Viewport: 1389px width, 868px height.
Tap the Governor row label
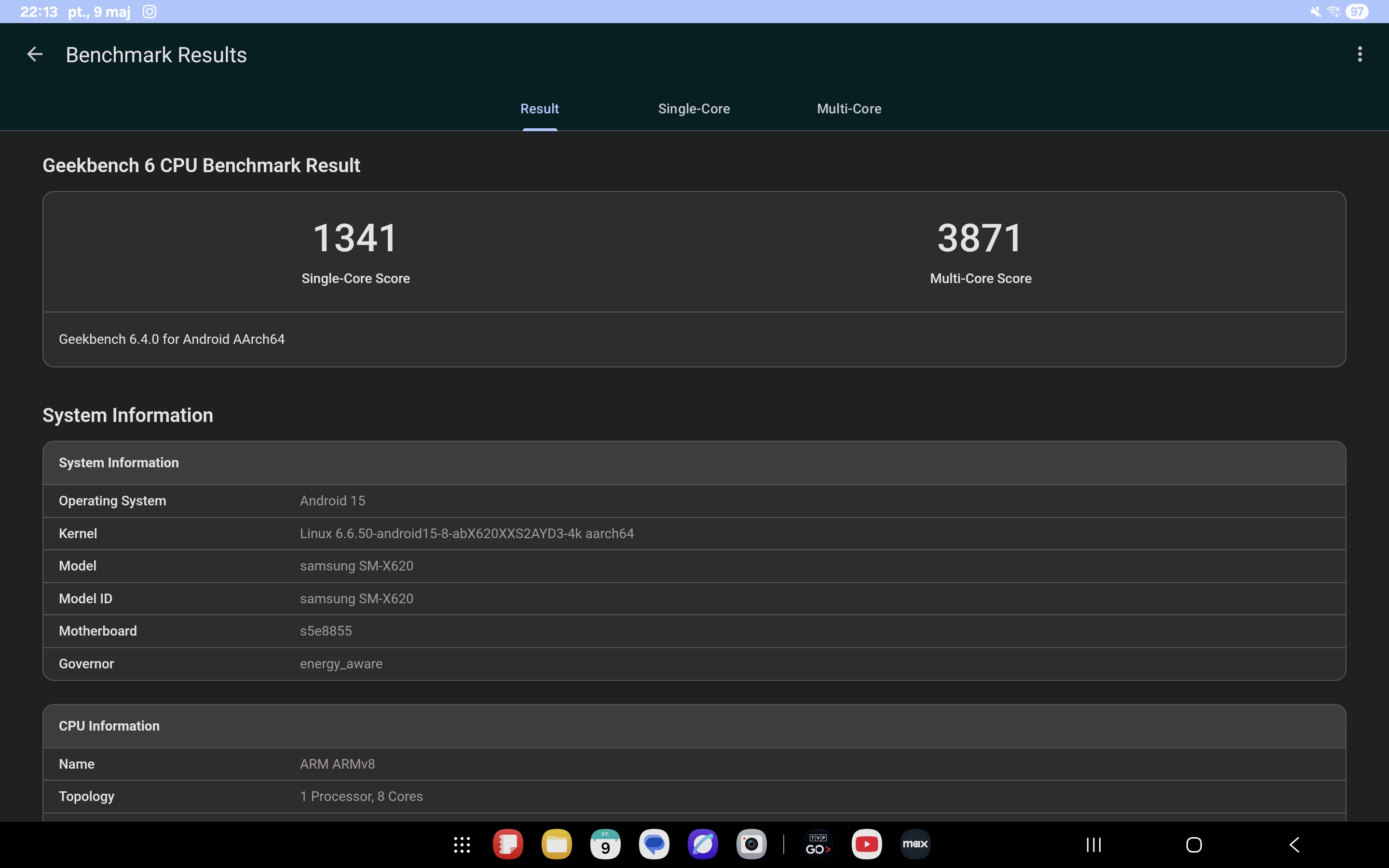(x=87, y=664)
